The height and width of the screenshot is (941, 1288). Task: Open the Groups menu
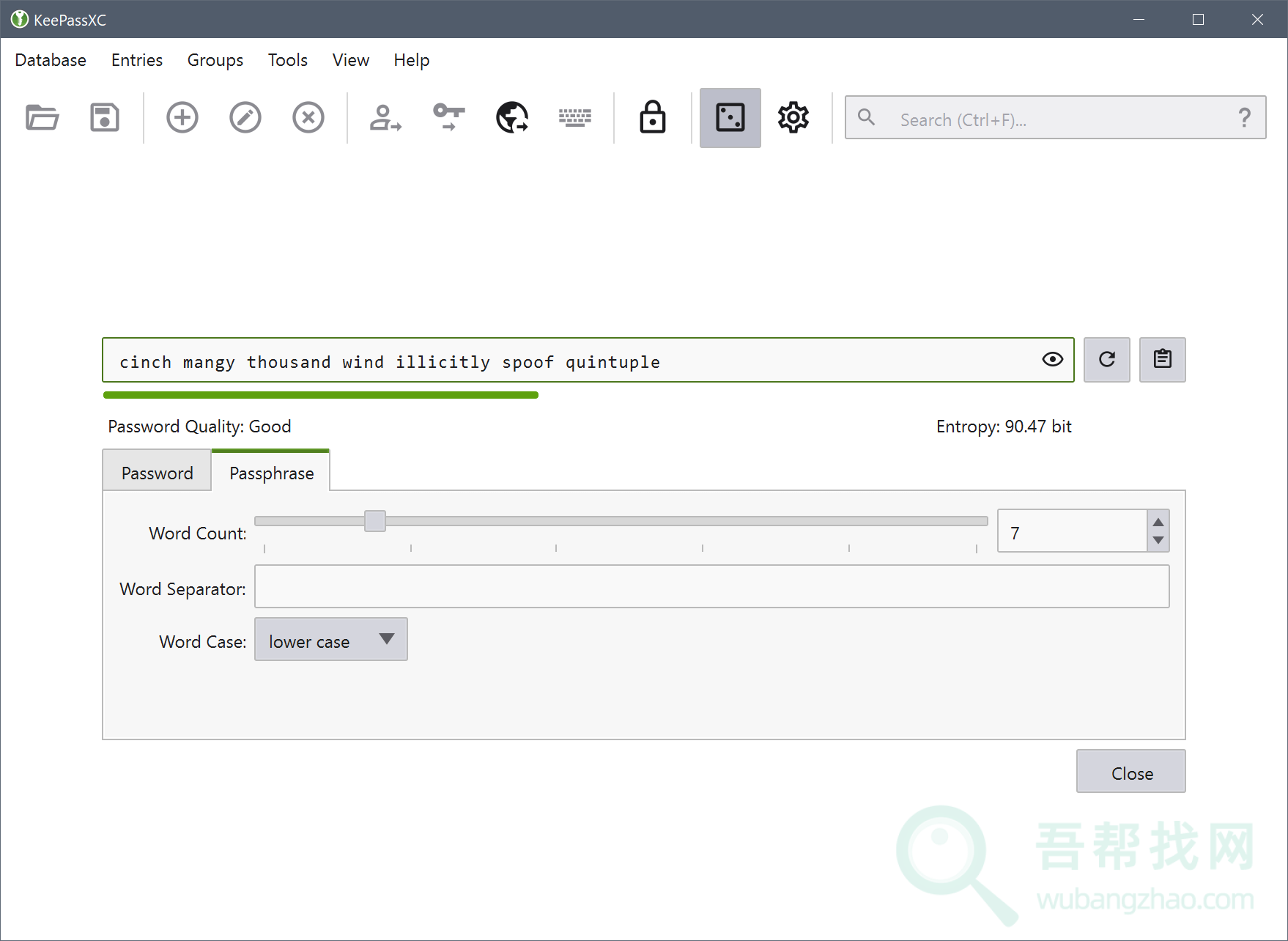[215, 60]
